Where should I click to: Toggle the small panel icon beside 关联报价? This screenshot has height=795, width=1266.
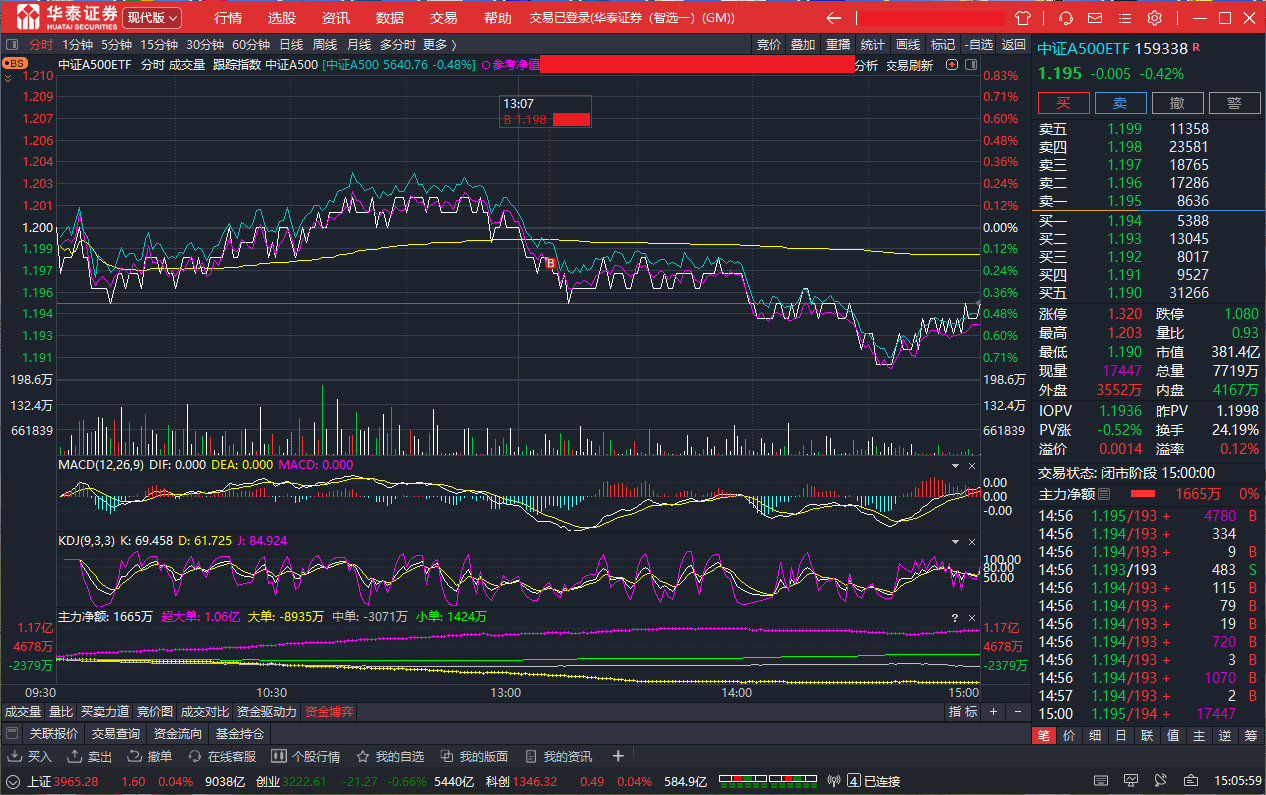pyautogui.click(x=13, y=734)
